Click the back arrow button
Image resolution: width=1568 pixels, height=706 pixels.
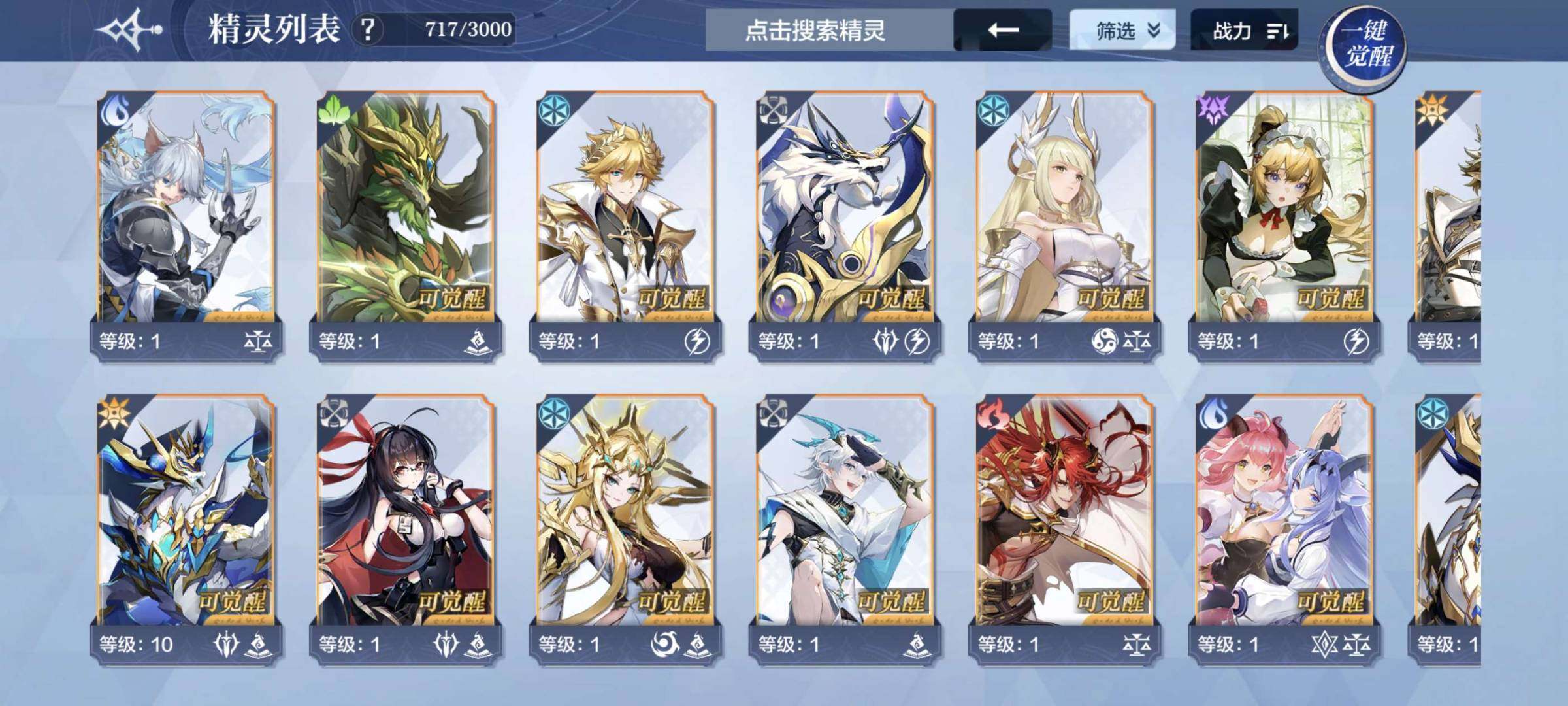1003,30
